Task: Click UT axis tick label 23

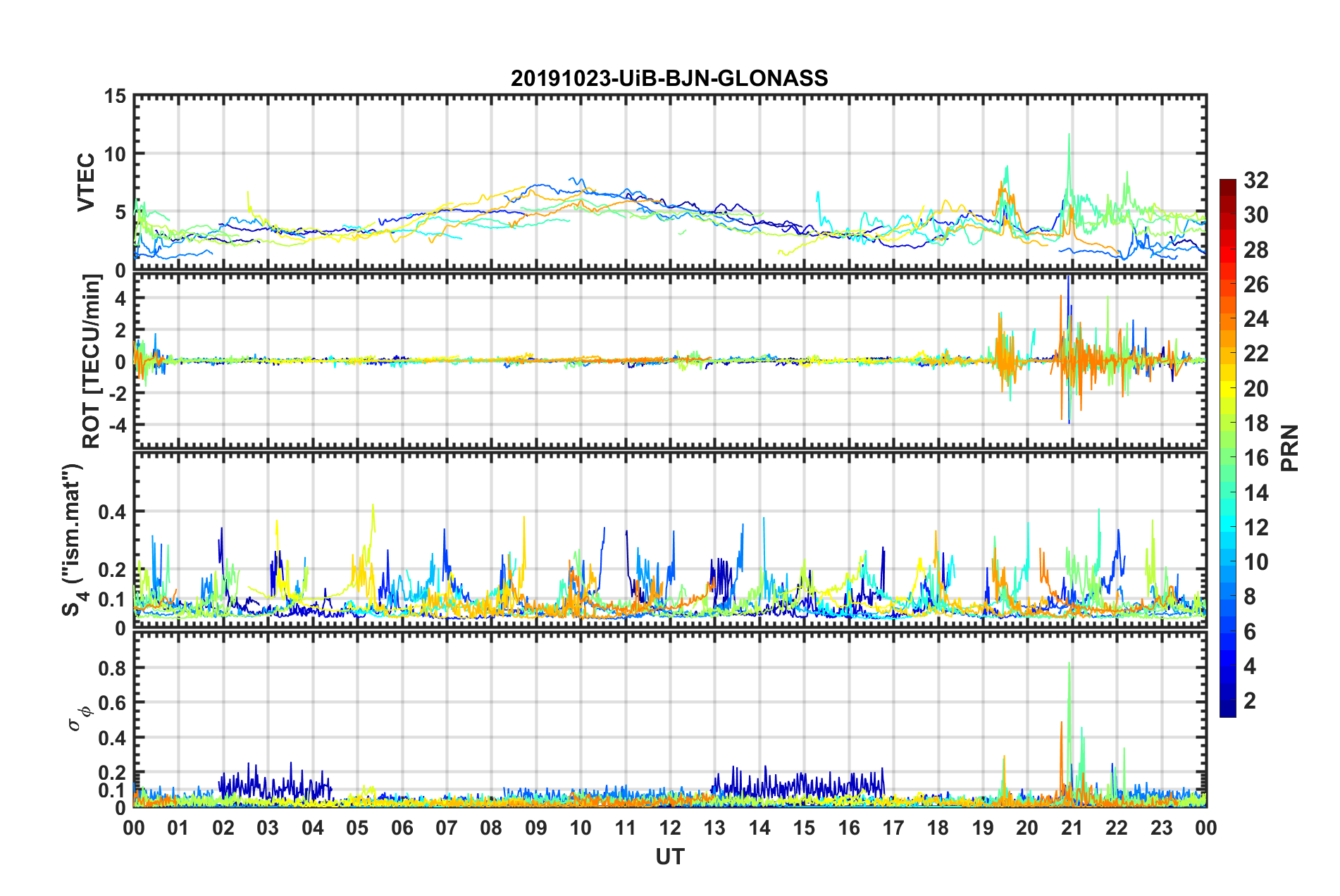Action: tap(1162, 828)
